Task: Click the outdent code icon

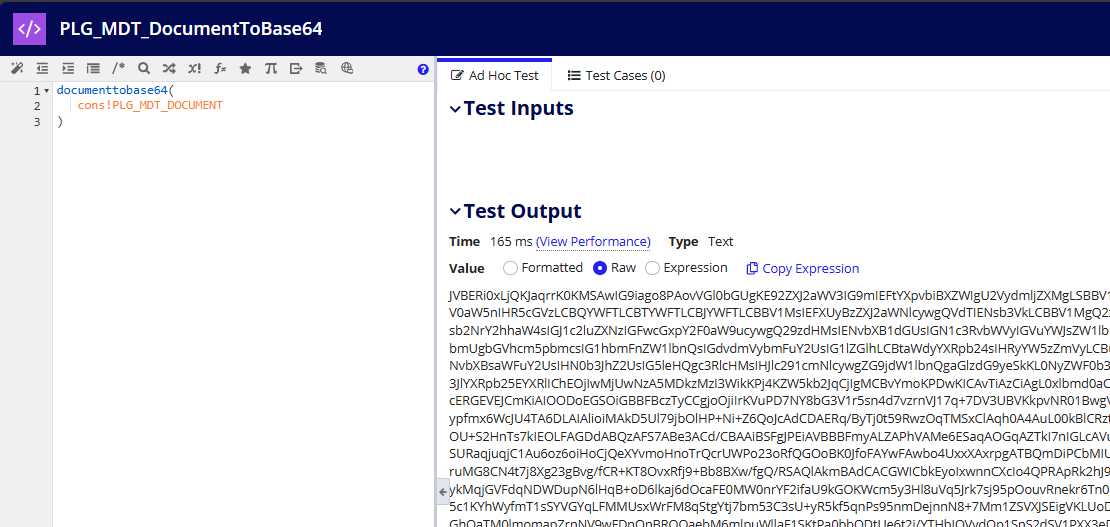Action: pos(42,69)
